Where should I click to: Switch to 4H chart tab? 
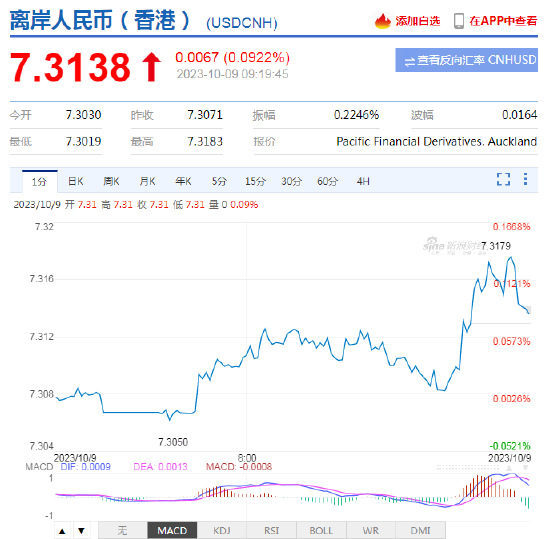pyautogui.click(x=363, y=181)
